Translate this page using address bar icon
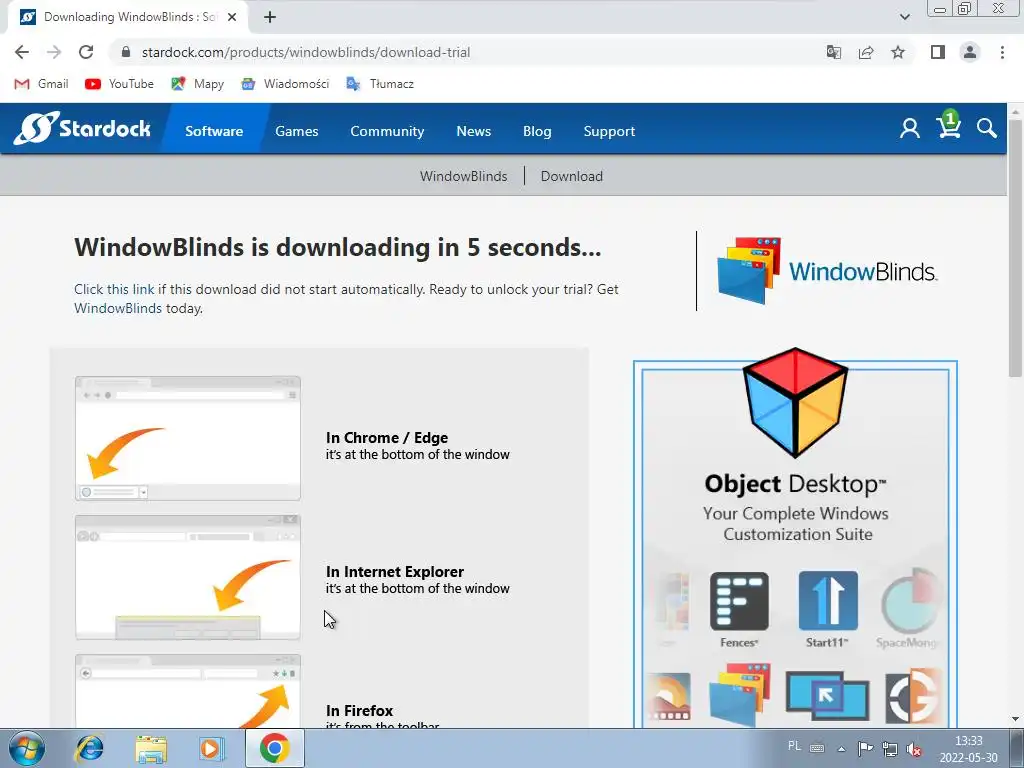1024x768 pixels. [834, 52]
